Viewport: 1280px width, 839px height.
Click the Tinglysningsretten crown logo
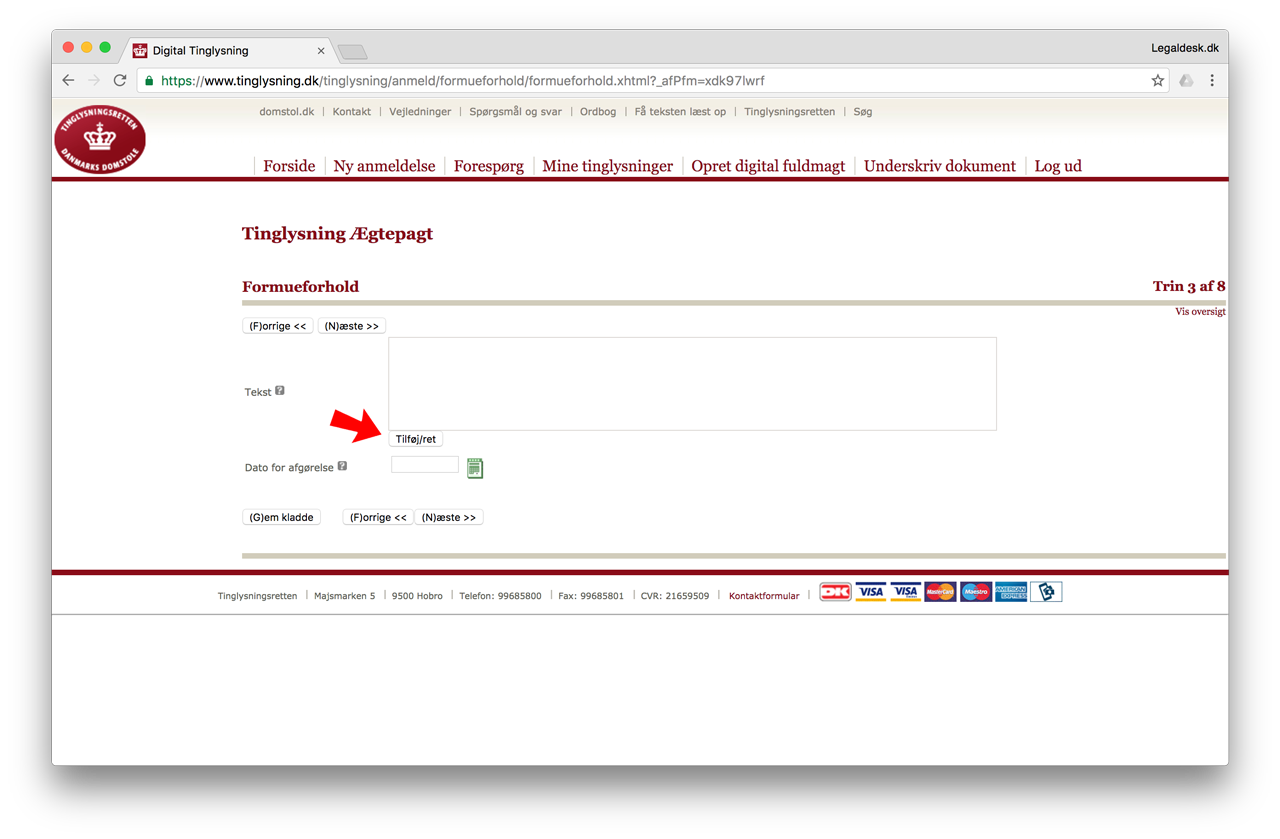100,139
